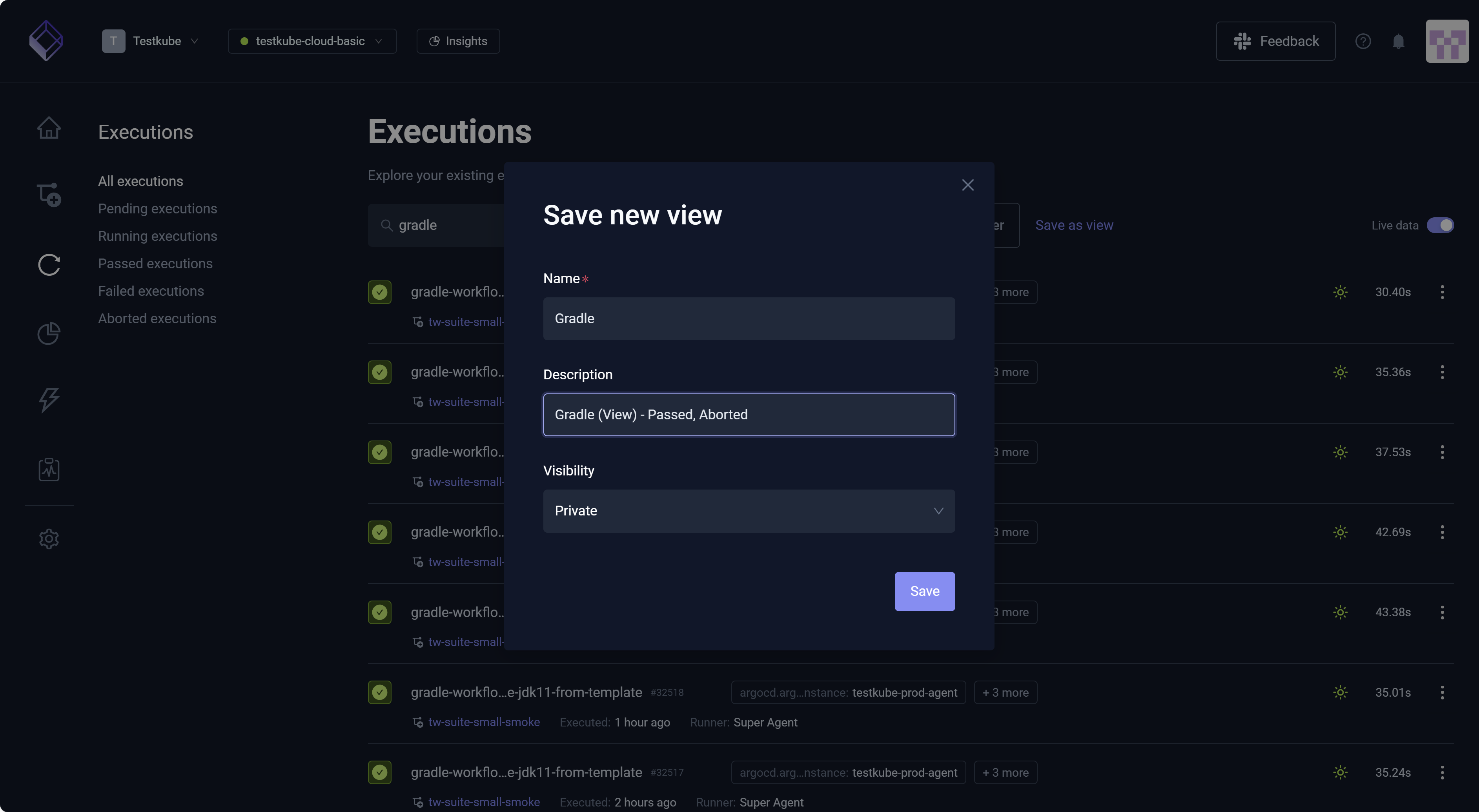Open the Insights menu in top bar
The image size is (1479, 812).
pos(457,41)
